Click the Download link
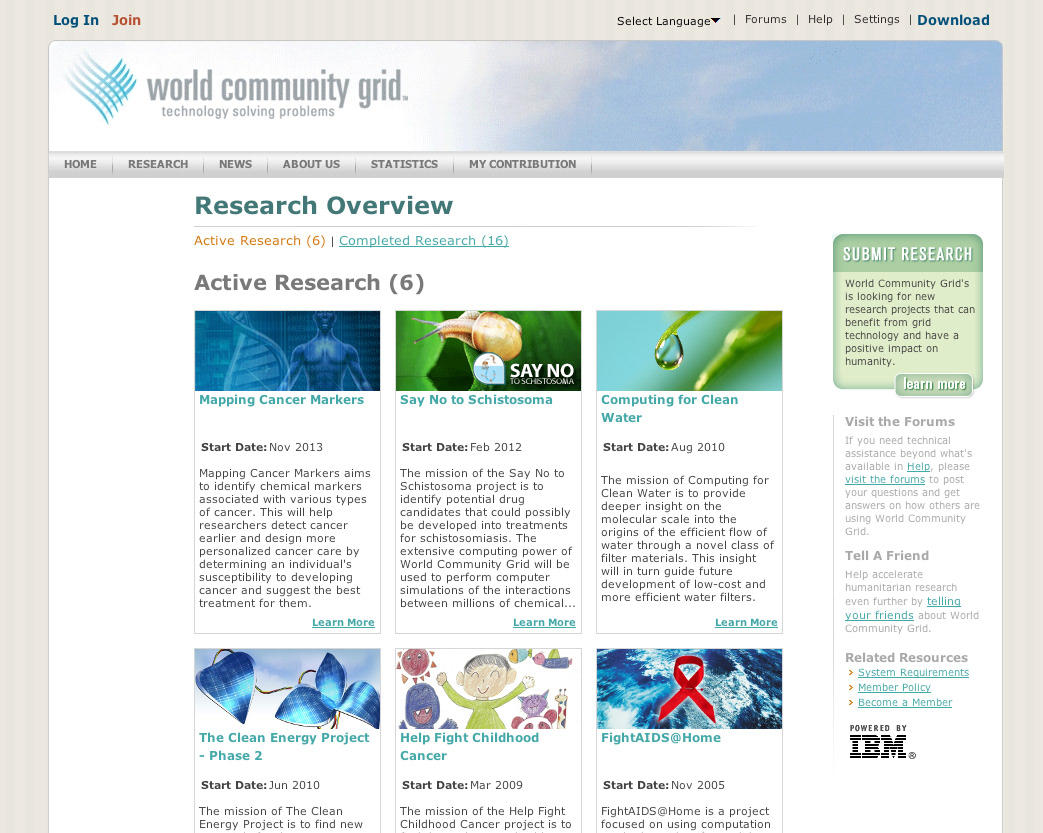This screenshot has height=833, width=1043. (x=953, y=20)
